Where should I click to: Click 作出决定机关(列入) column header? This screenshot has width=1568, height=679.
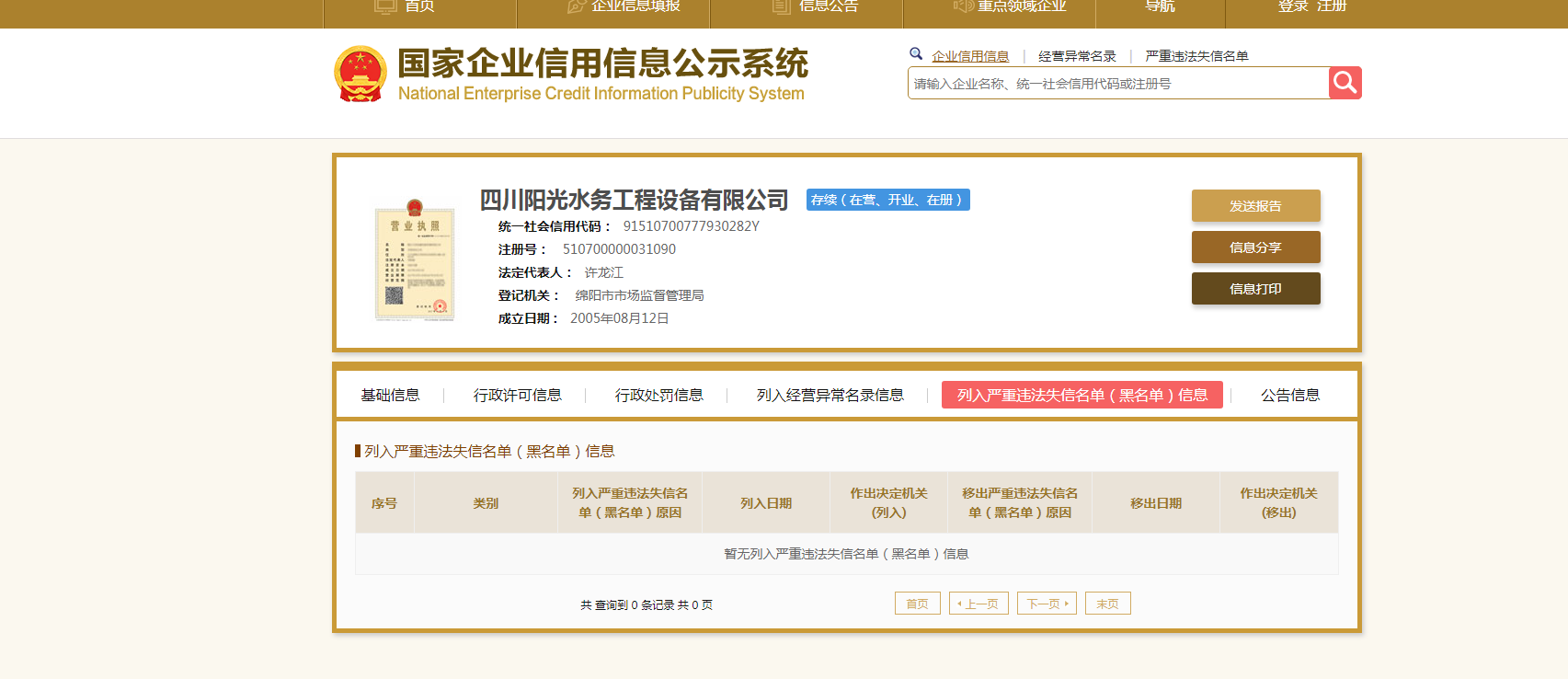[x=889, y=503]
